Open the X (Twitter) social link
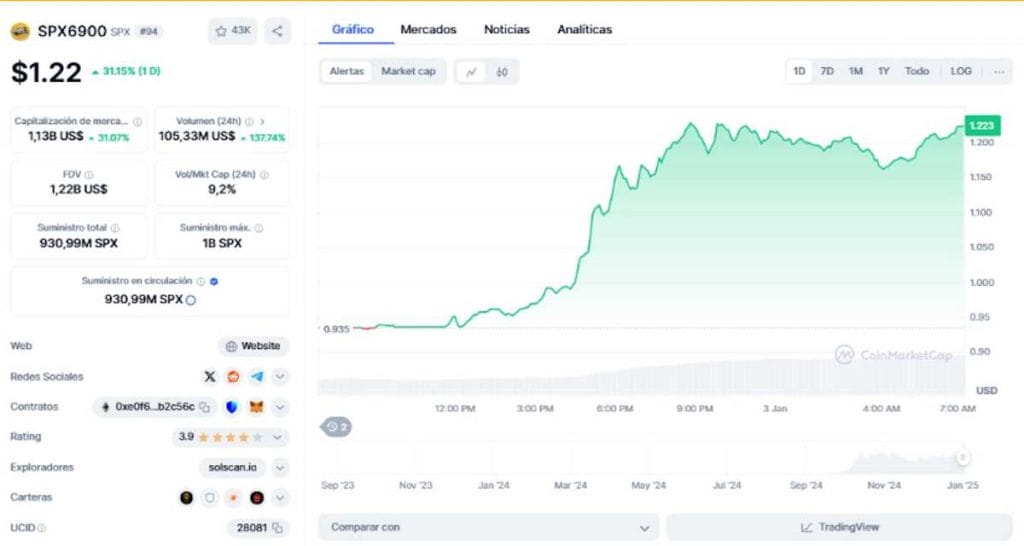 [210, 376]
